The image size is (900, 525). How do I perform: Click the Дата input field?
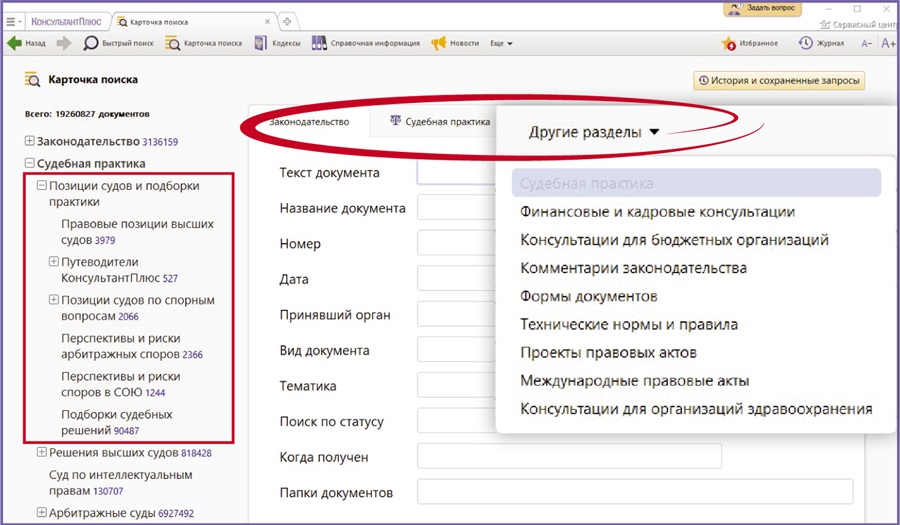pos(456,279)
